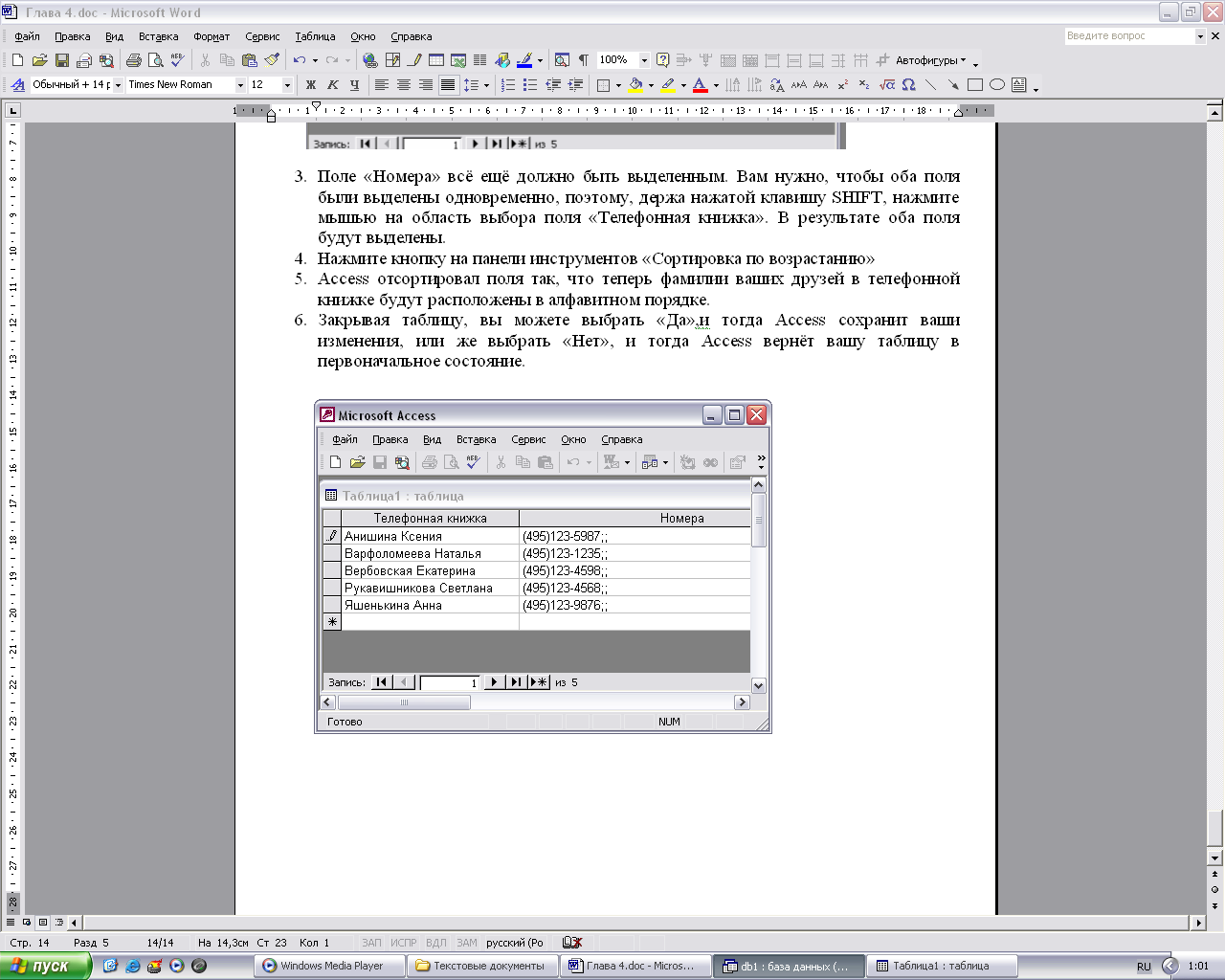Open Document Map icon

(x=562, y=60)
